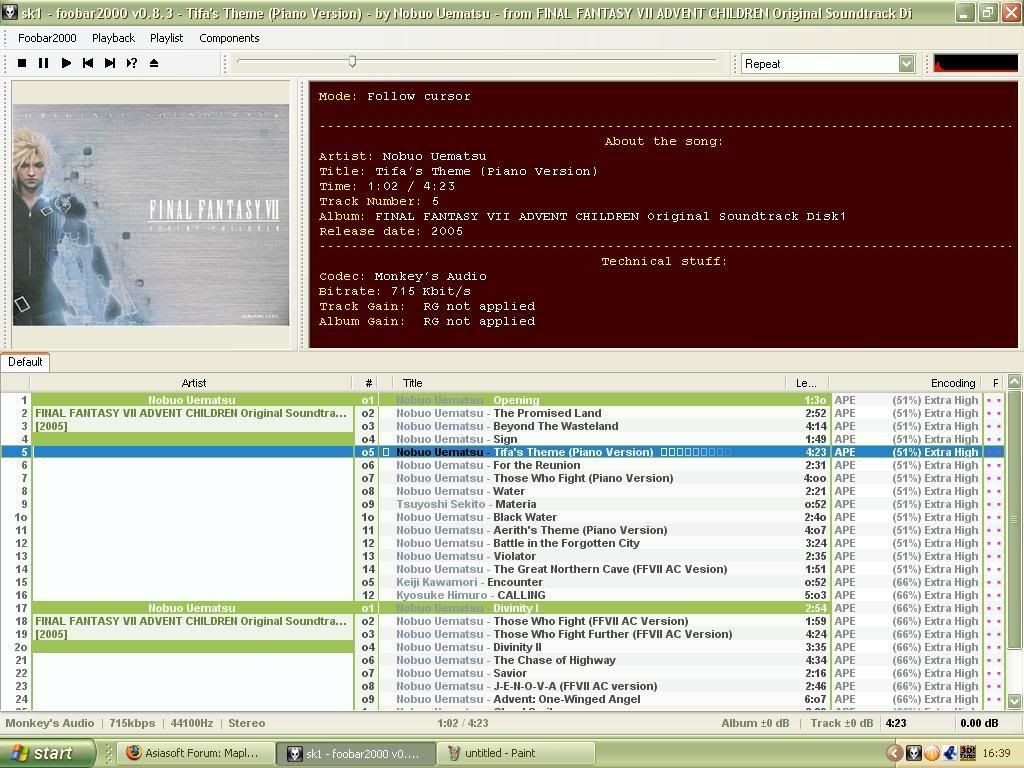The height and width of the screenshot is (768, 1024).
Task: Play a random track
Action: [x=132, y=63]
